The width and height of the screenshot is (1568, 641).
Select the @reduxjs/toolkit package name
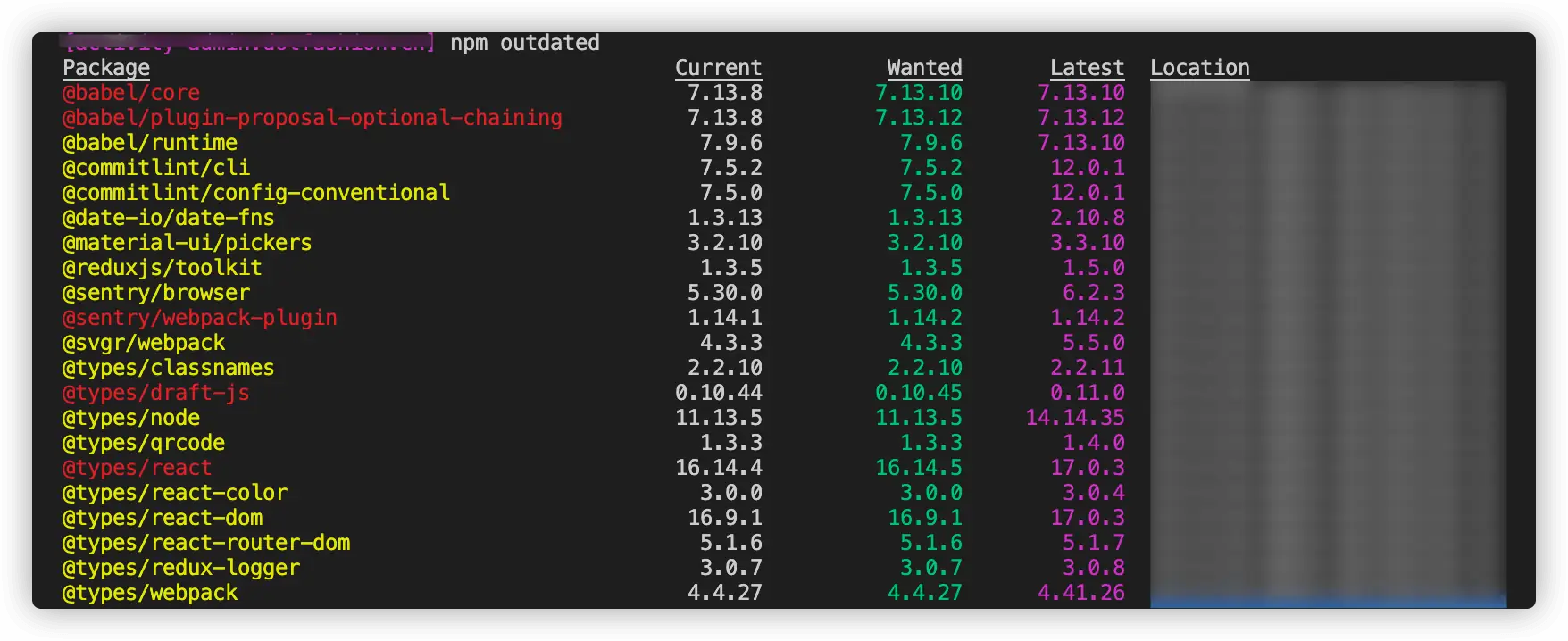click(163, 268)
